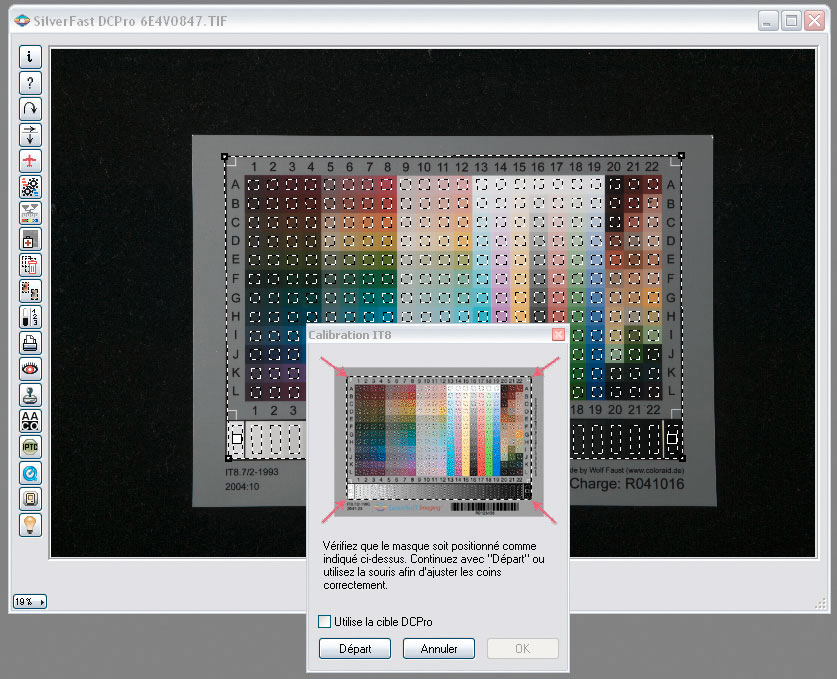Click the IT8 reference thumbnail in dialog
The height and width of the screenshot is (679, 837).
click(x=439, y=441)
